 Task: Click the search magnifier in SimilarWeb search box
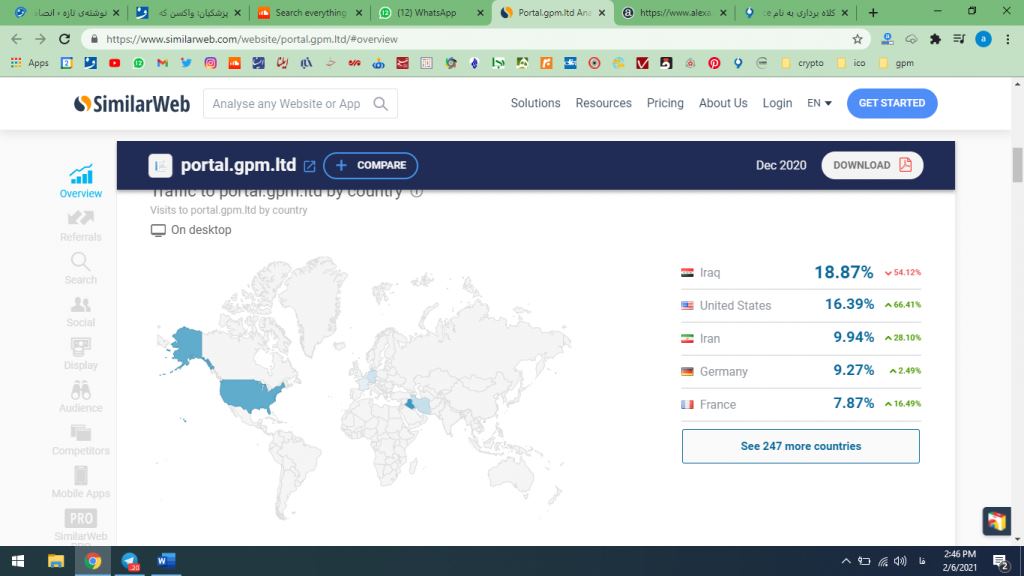point(381,104)
